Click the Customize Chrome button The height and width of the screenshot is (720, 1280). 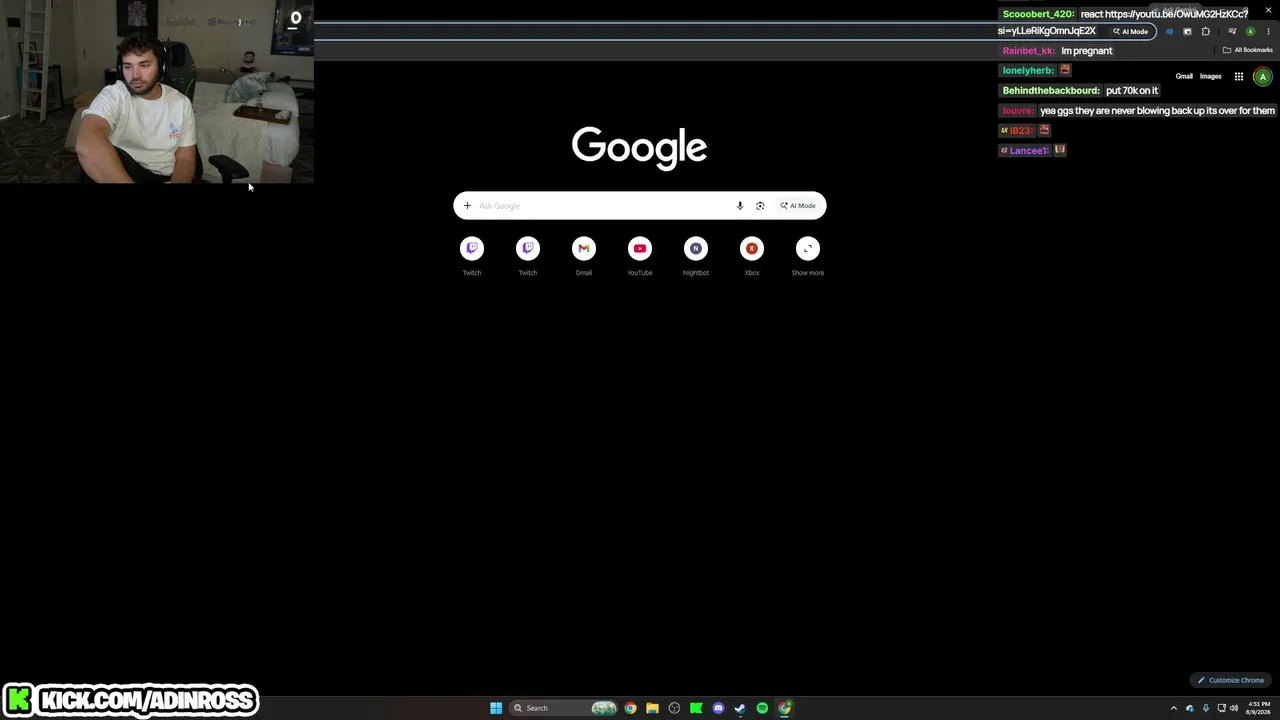pyautogui.click(x=1232, y=680)
